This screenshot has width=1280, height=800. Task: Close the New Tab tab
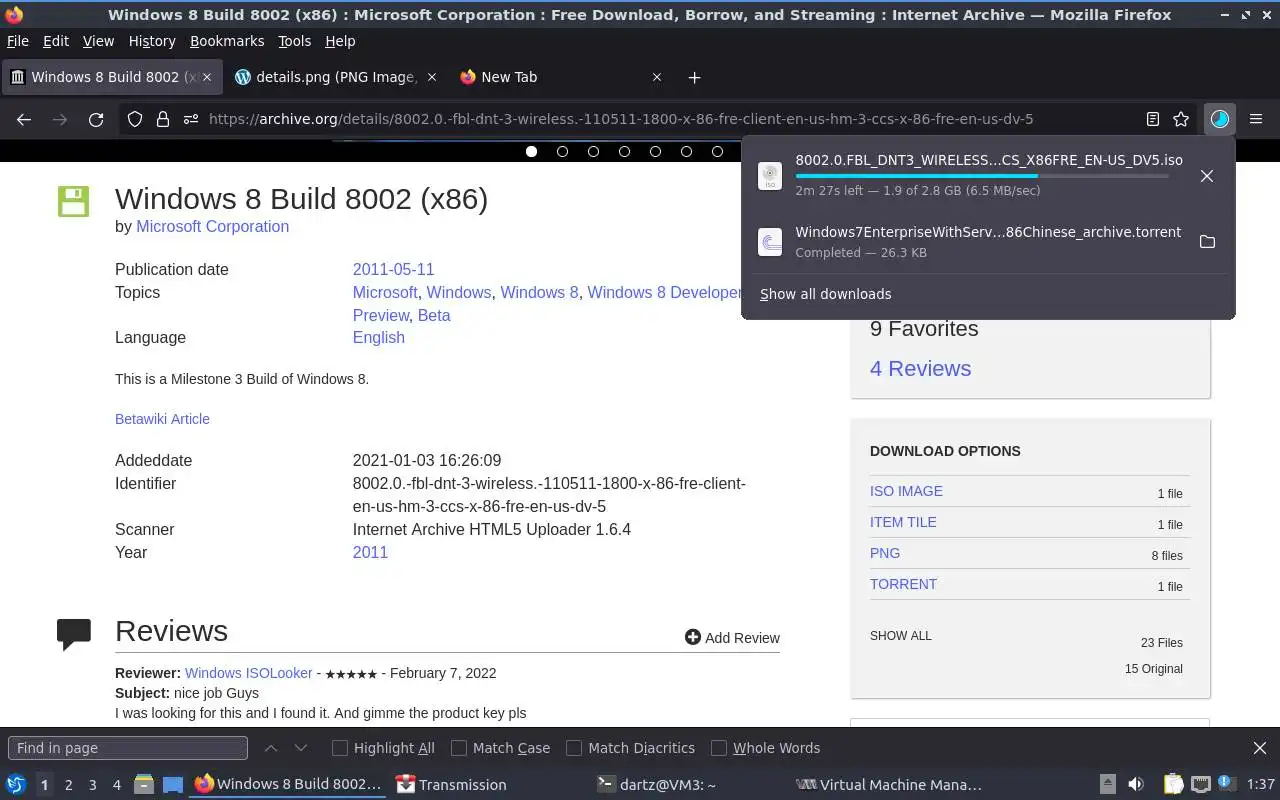coord(657,77)
